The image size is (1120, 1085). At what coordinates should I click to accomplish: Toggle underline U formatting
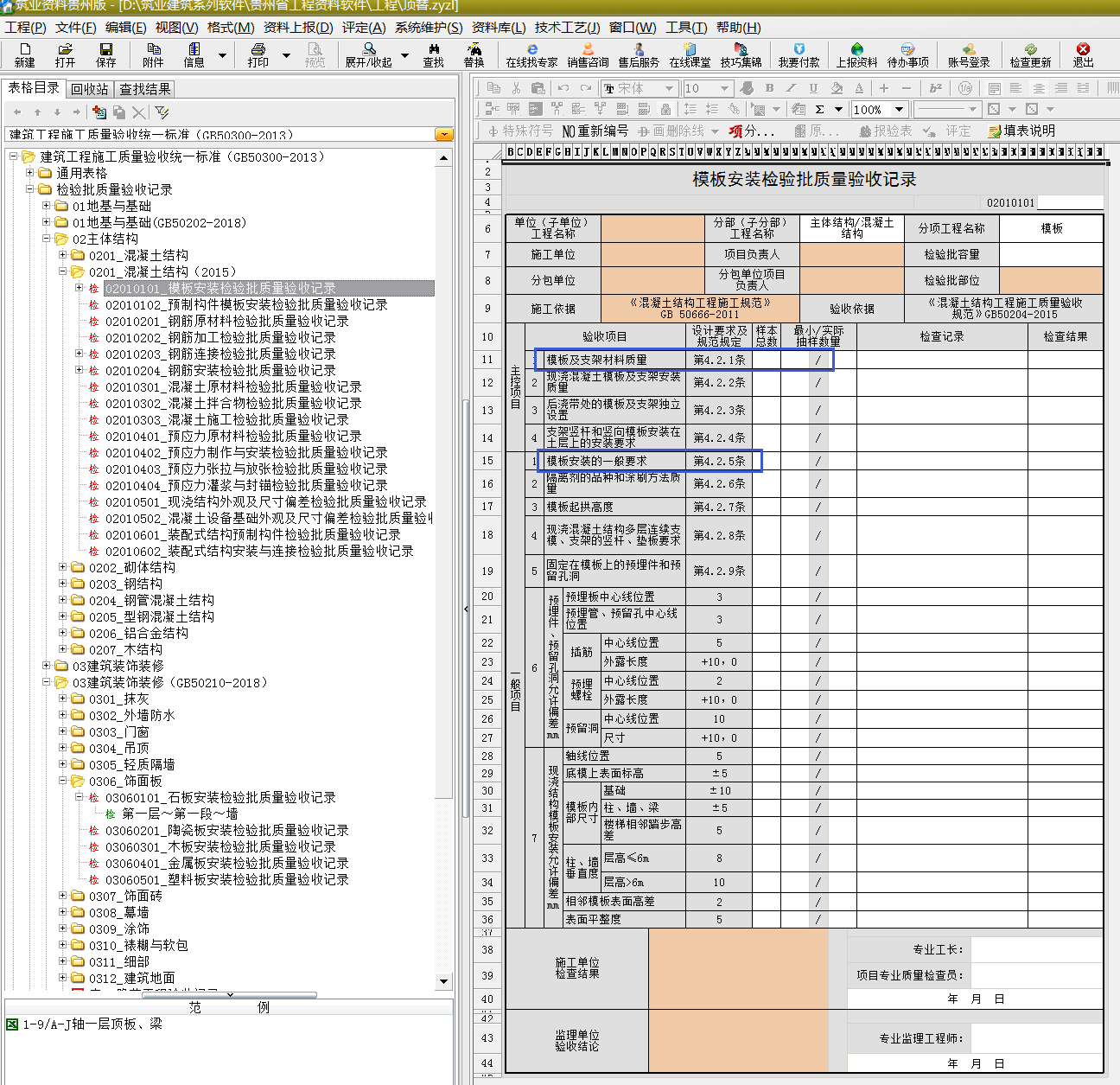(813, 87)
